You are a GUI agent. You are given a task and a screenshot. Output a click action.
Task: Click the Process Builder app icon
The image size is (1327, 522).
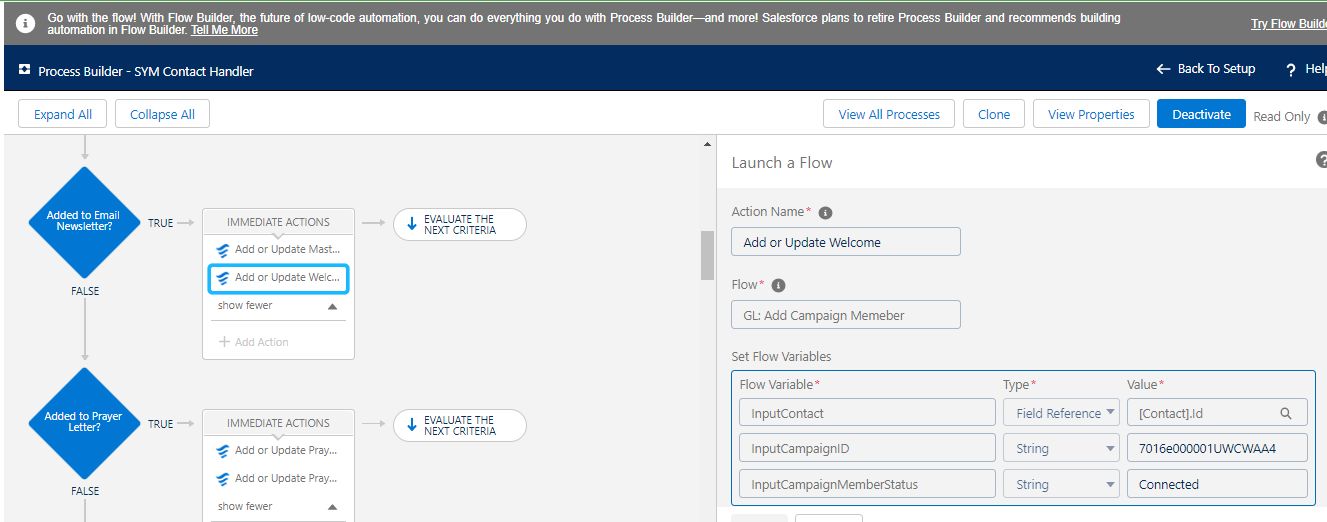point(24,70)
